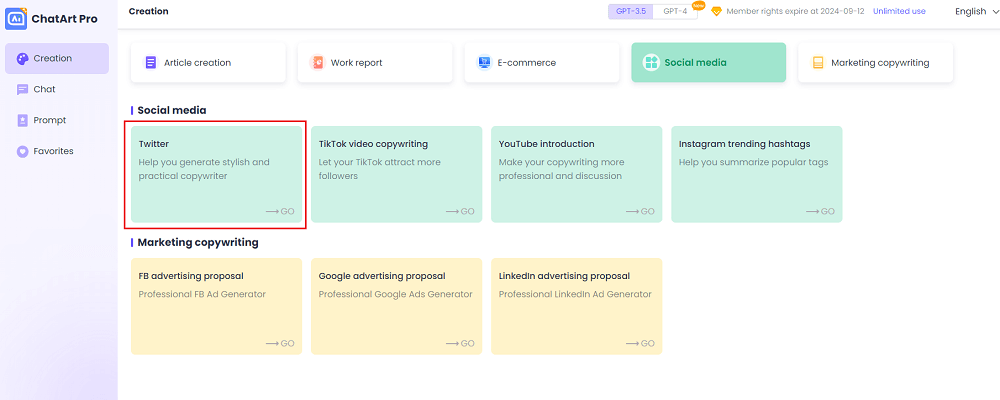Click the member rights expiry date text
1000x400 pixels.
(x=795, y=11)
